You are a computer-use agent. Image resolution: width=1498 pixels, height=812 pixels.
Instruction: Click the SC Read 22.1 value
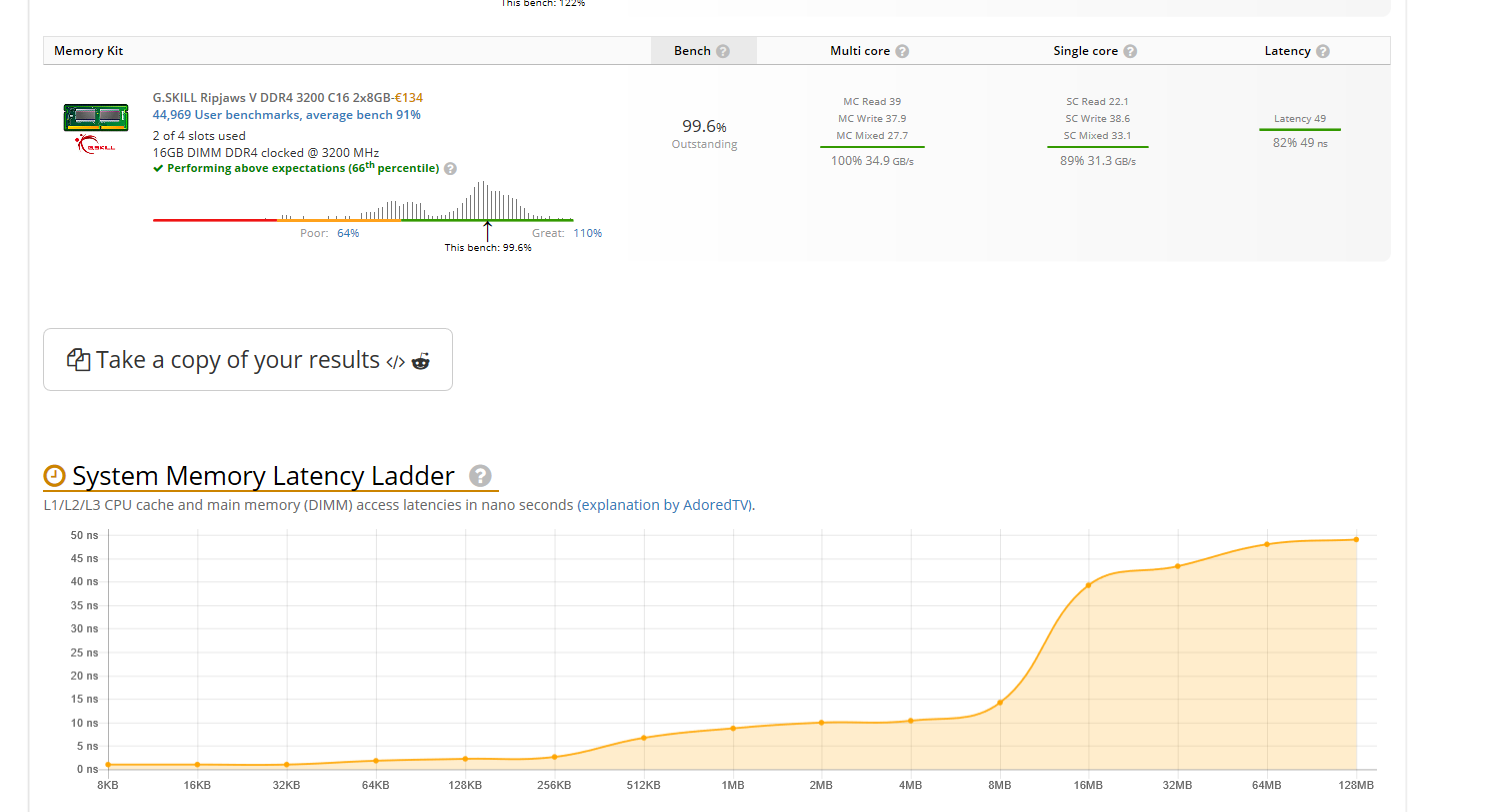point(1097,102)
